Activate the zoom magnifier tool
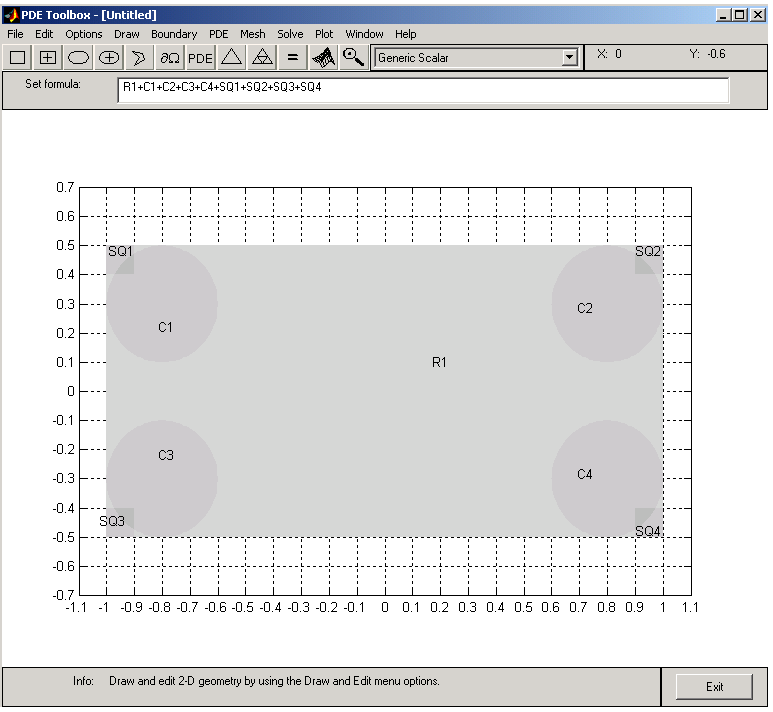This screenshot has height=712, width=773. (353, 58)
